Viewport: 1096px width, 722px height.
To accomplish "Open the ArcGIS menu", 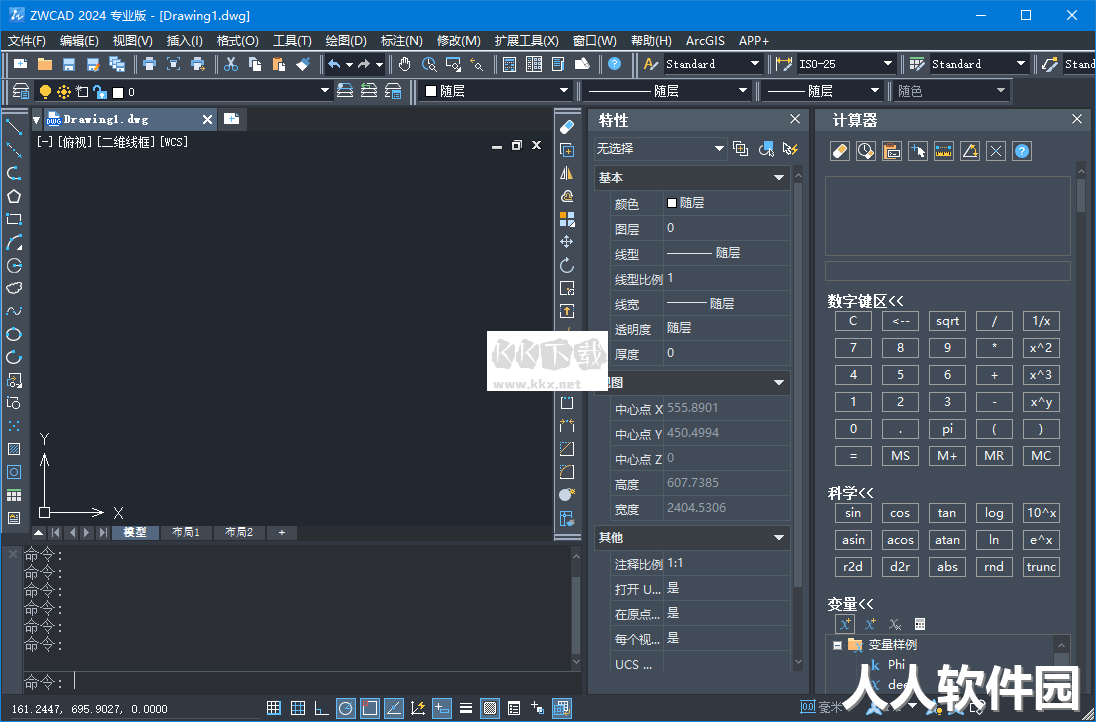I will pos(705,41).
